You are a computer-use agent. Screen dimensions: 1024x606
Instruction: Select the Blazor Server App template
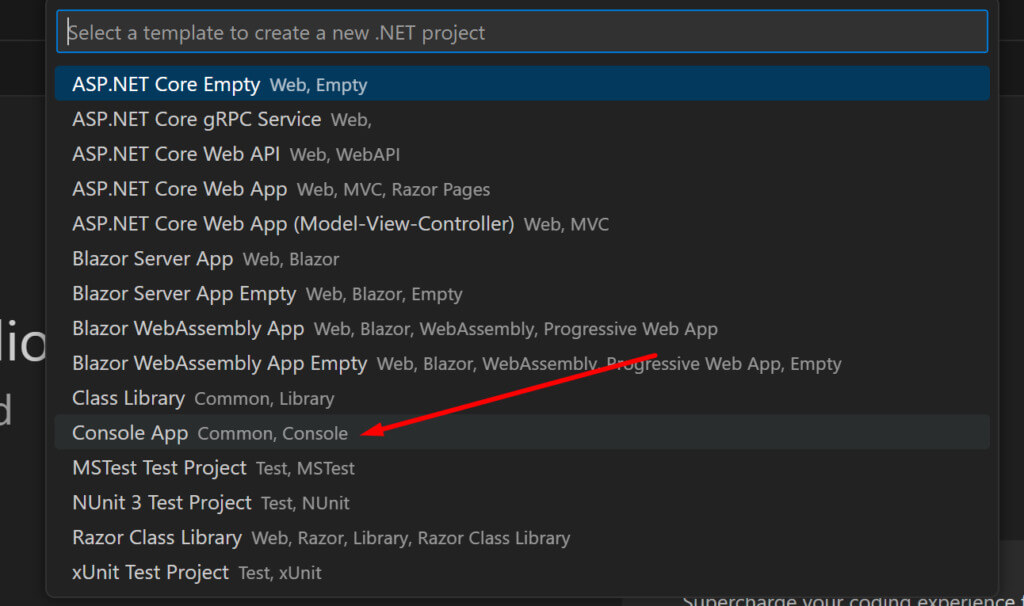coord(152,258)
